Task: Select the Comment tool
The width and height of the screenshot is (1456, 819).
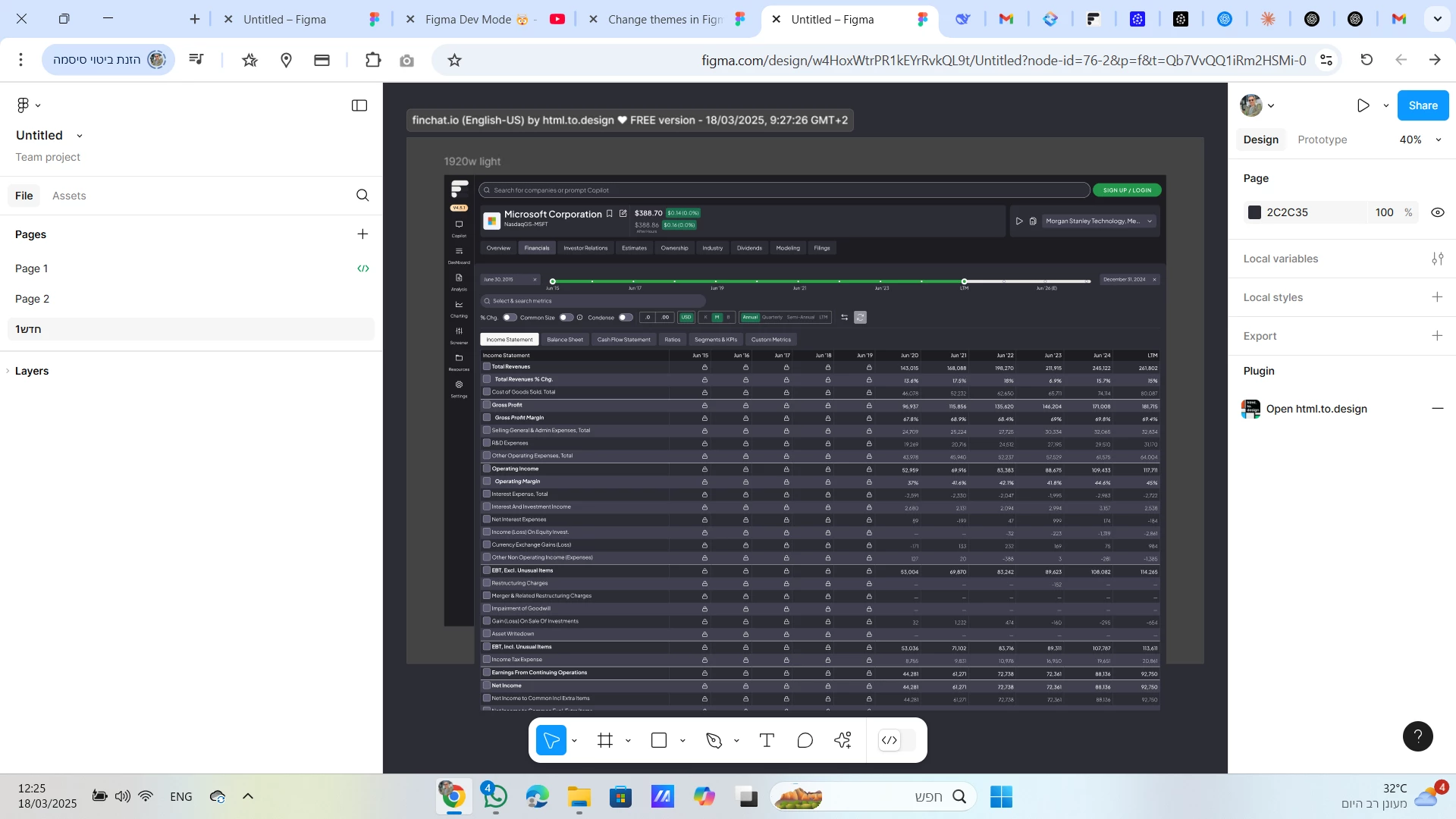Action: [805, 740]
